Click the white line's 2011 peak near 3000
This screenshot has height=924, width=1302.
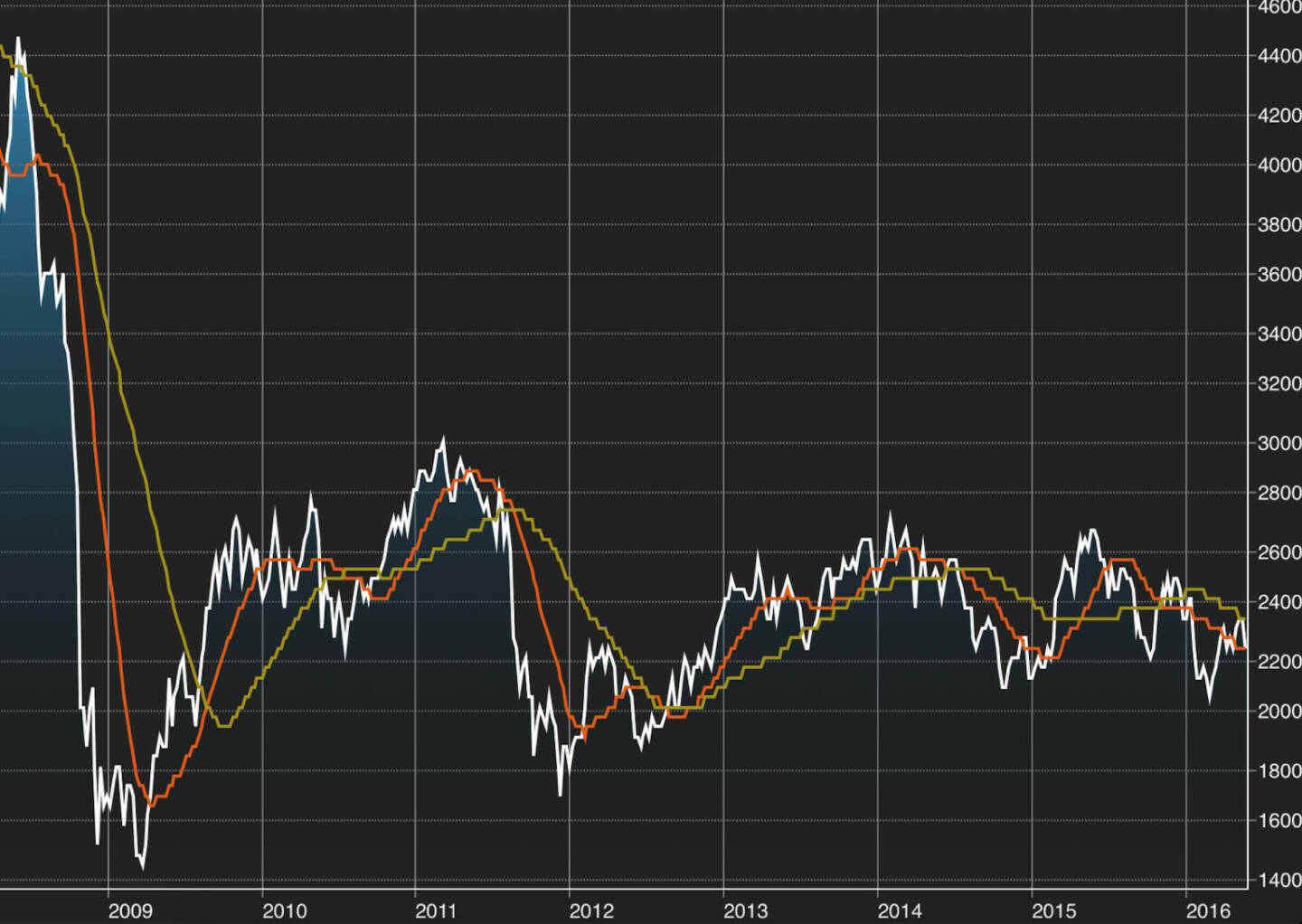(442, 440)
